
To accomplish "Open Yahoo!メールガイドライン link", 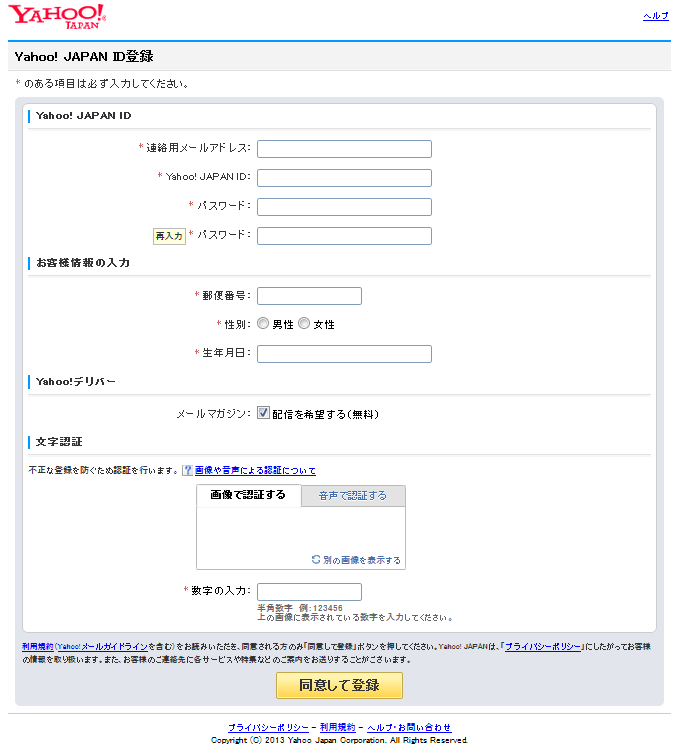I will (103, 646).
